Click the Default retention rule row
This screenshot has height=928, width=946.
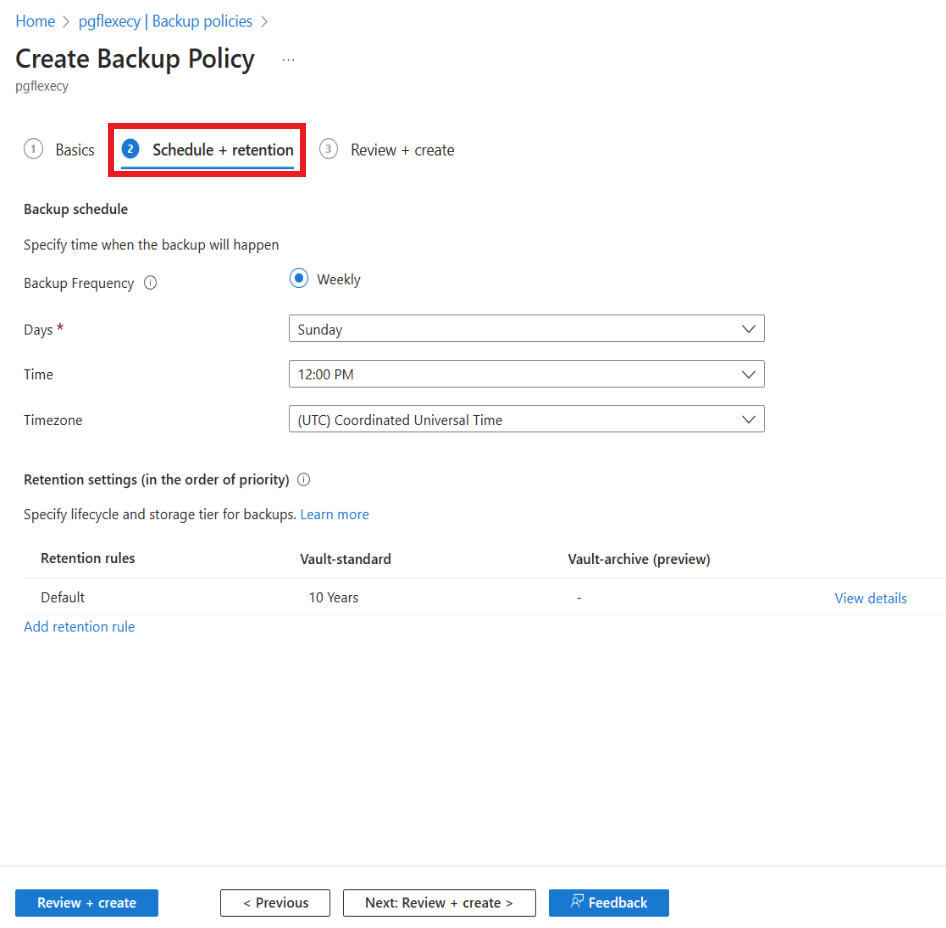click(484, 597)
